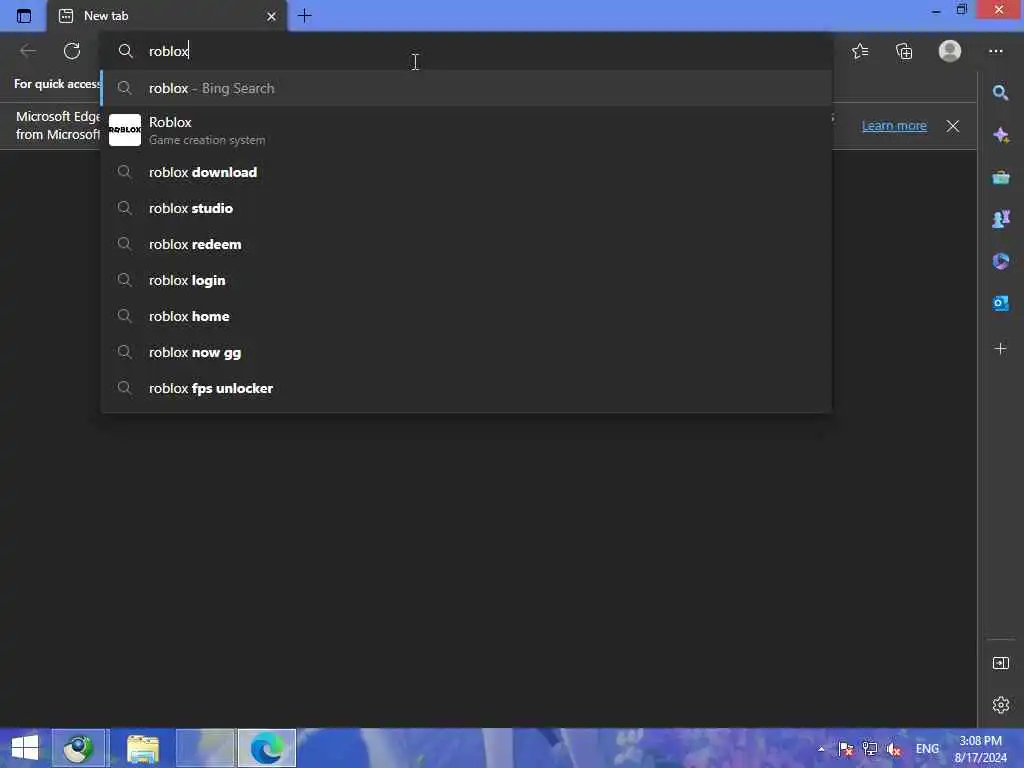Click the Roblox logo thumbnail
This screenshot has height=768, width=1024.
click(125, 130)
